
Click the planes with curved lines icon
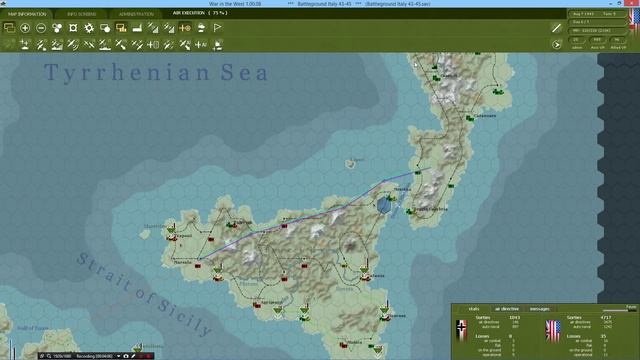(73, 44)
